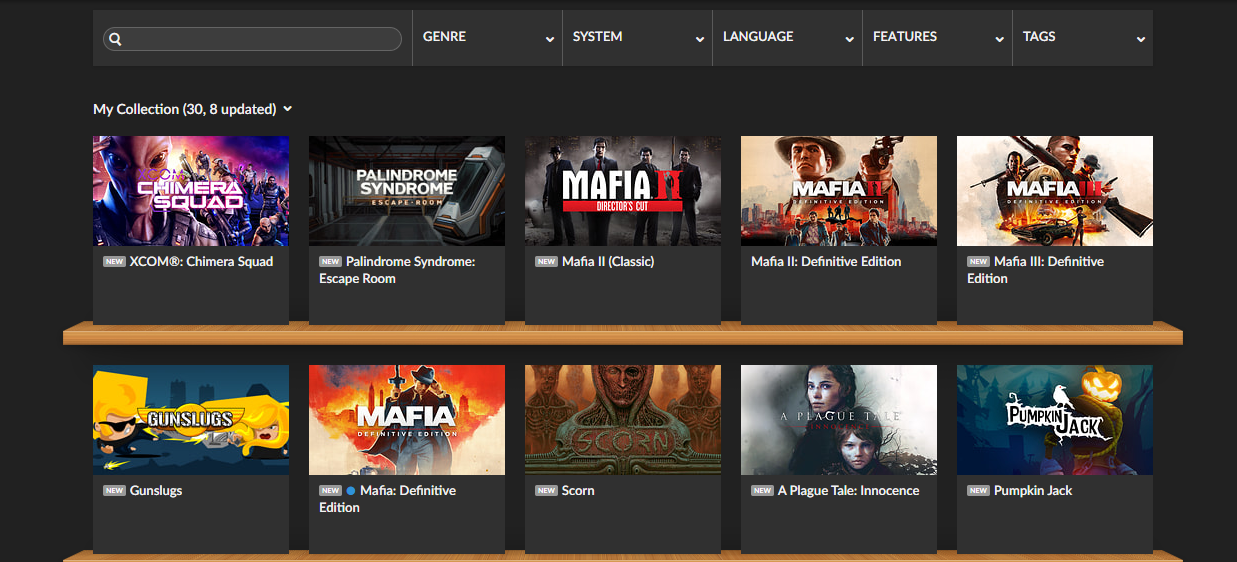Click the search magnifier icon
The height and width of the screenshot is (562, 1237).
click(115, 39)
